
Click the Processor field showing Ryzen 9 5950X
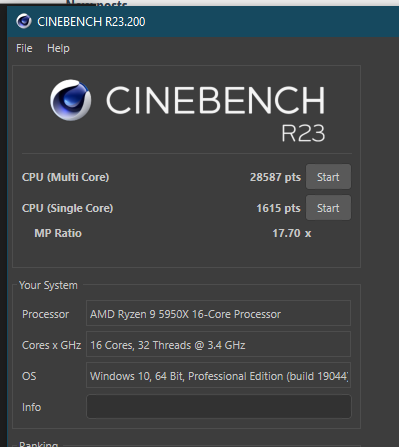[218, 313]
